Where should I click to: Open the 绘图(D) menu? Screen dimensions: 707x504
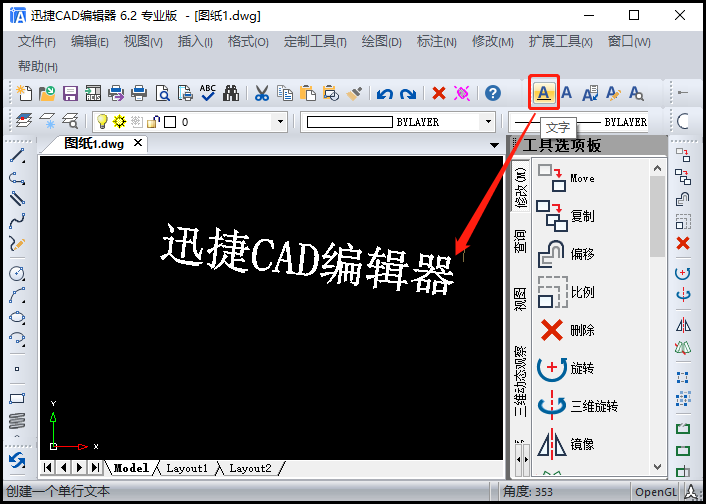point(381,41)
